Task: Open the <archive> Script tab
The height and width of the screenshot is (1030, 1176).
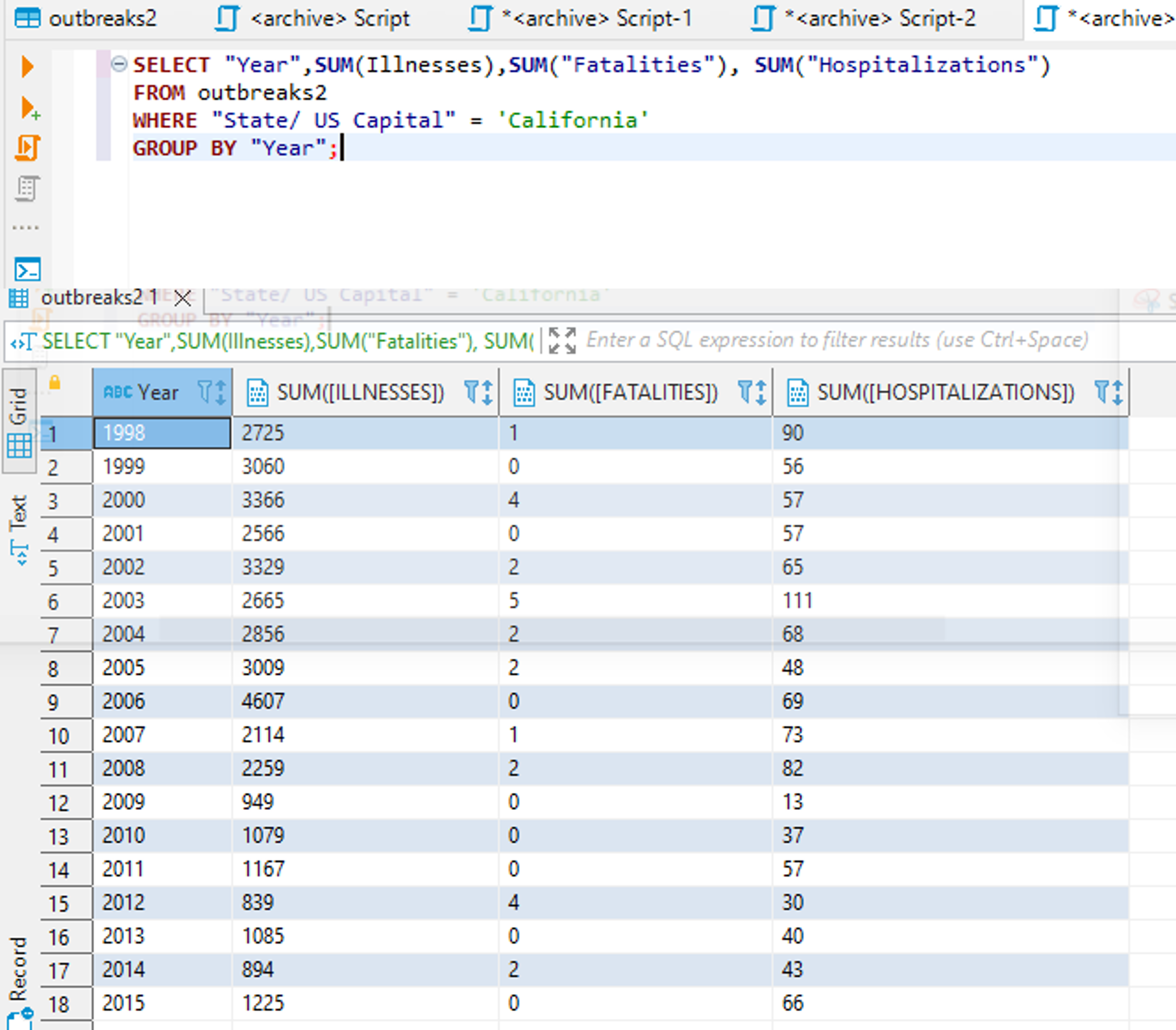Action: pyautogui.click(x=312, y=18)
